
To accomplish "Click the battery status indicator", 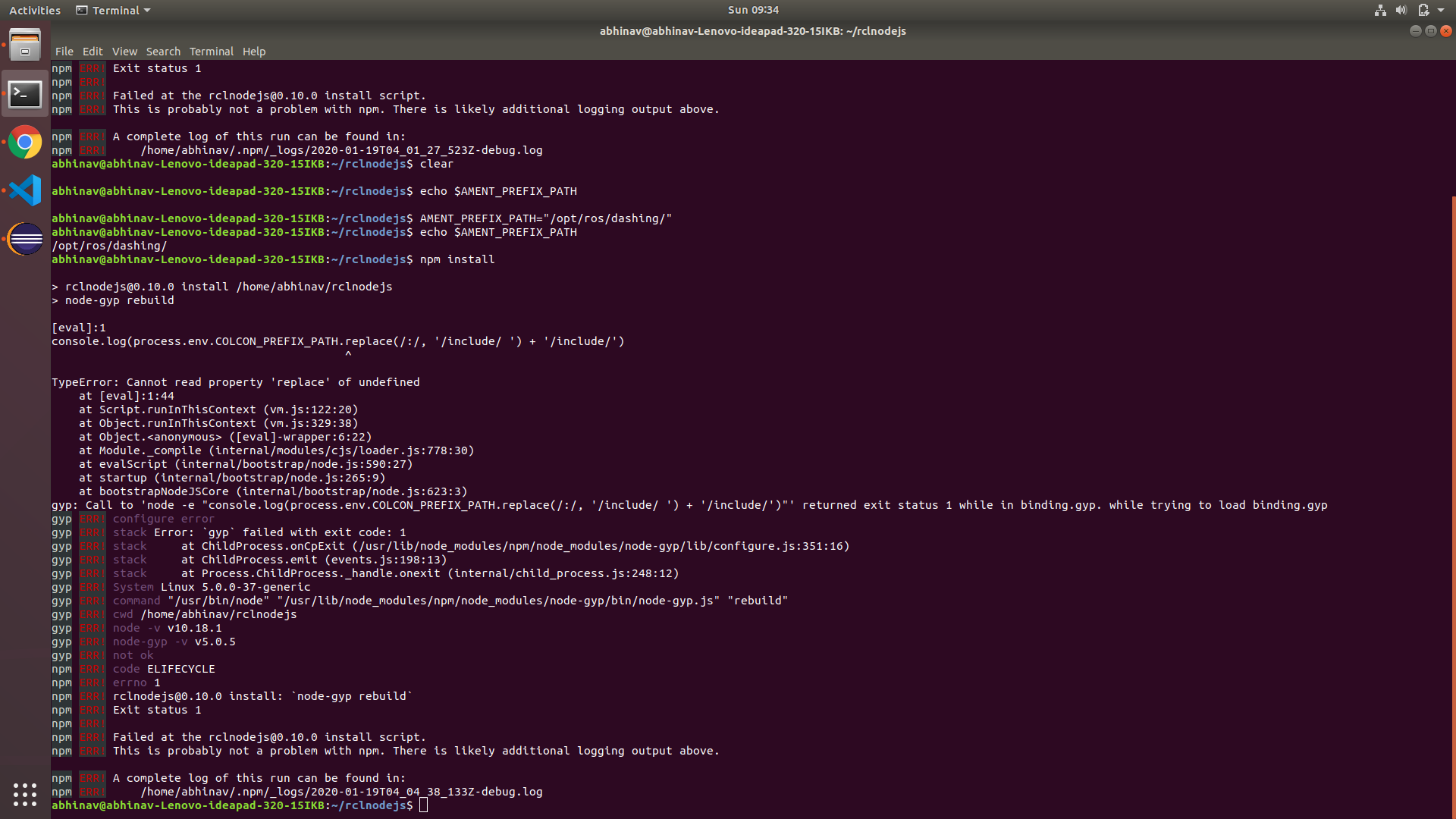I will coord(1424,10).
